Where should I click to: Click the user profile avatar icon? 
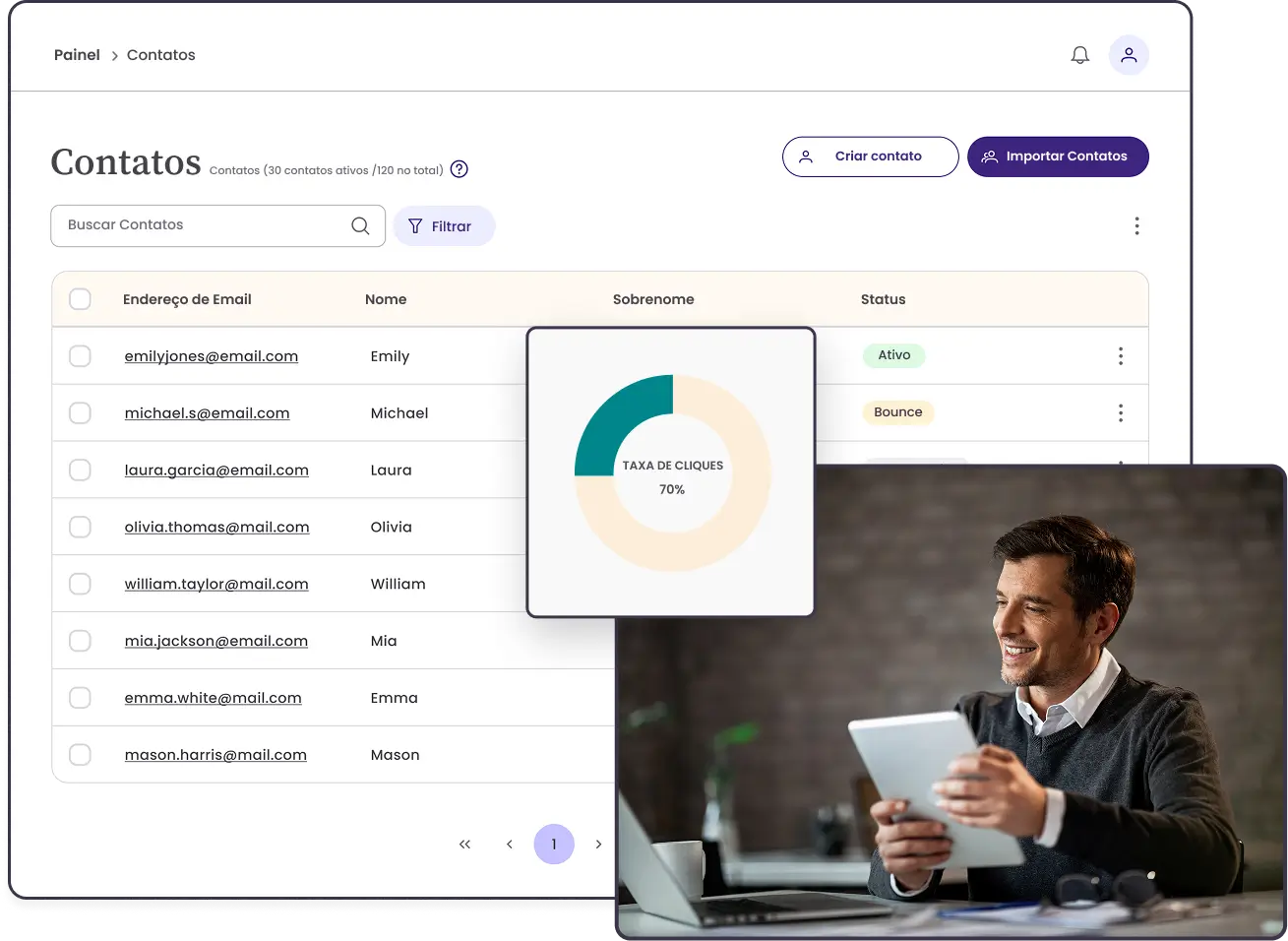pos(1129,54)
